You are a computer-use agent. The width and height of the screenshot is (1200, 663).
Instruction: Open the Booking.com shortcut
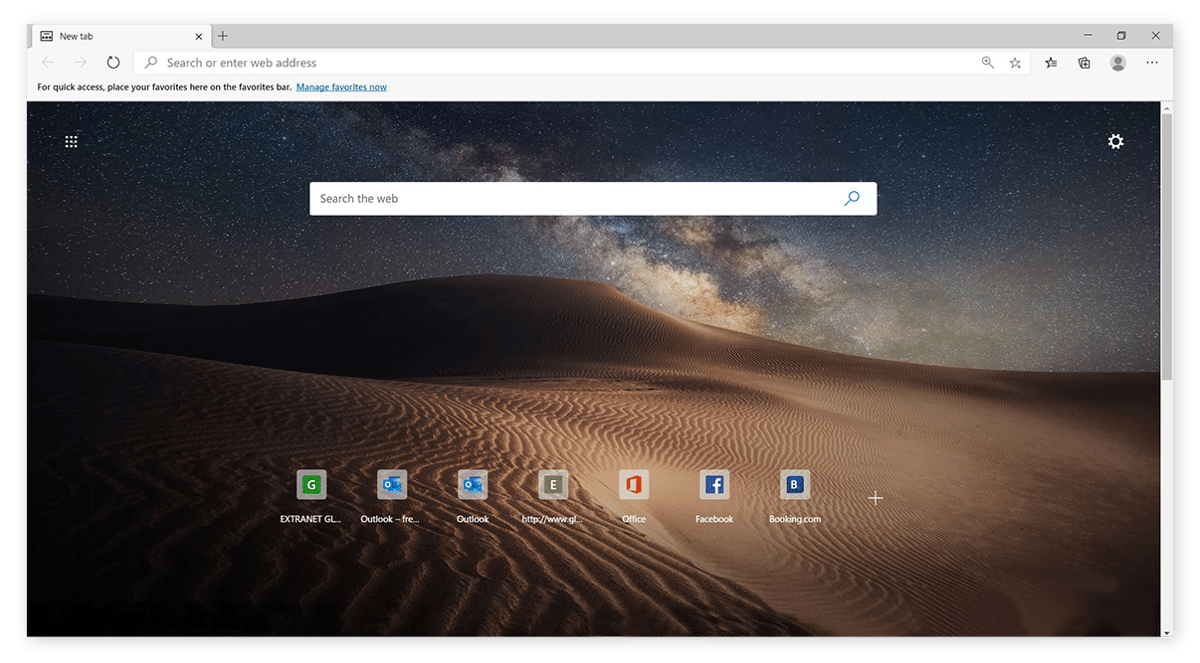[794, 485]
